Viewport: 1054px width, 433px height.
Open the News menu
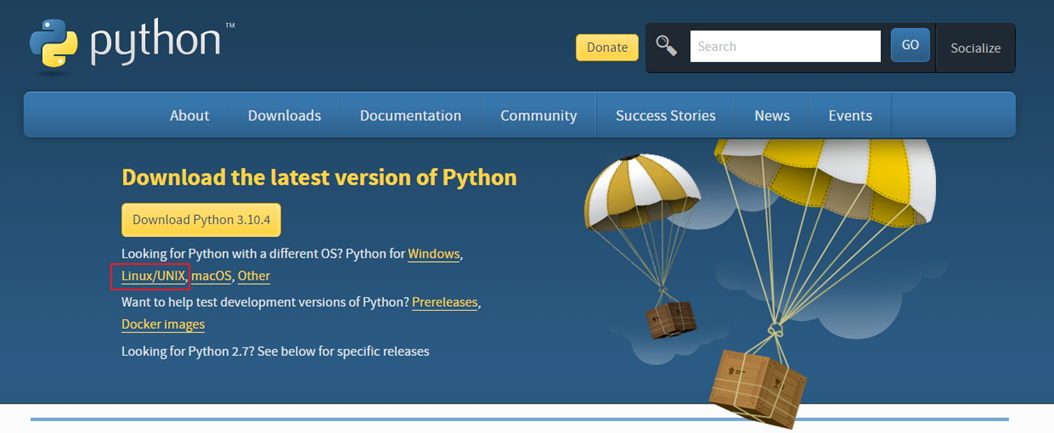coord(772,116)
